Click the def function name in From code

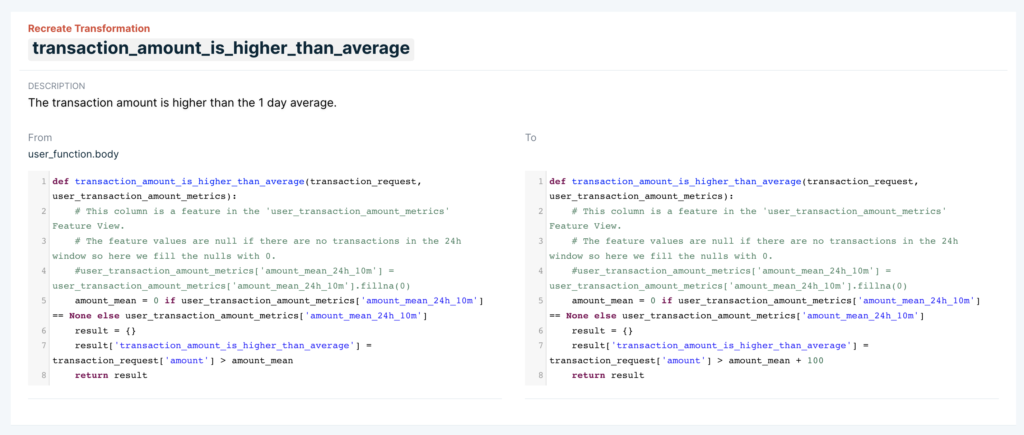coord(189,181)
